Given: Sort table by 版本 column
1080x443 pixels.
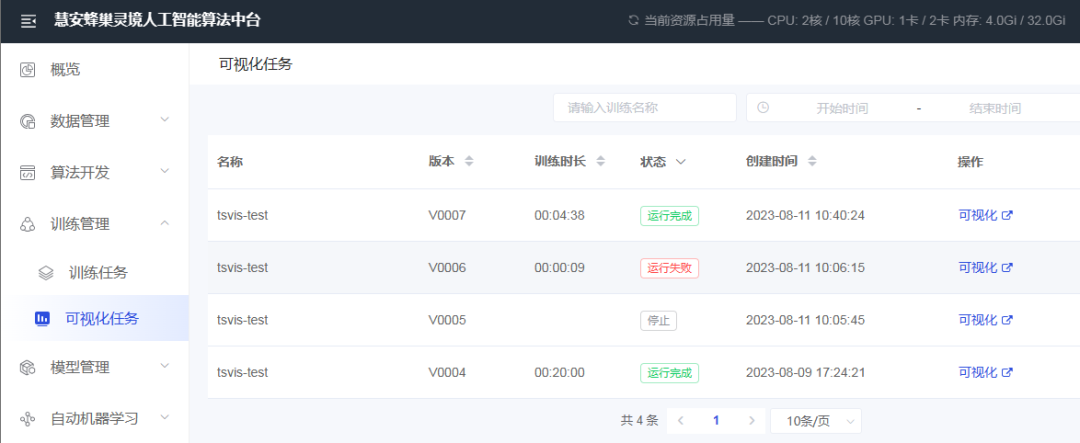Looking at the screenshot, I should click(468, 162).
